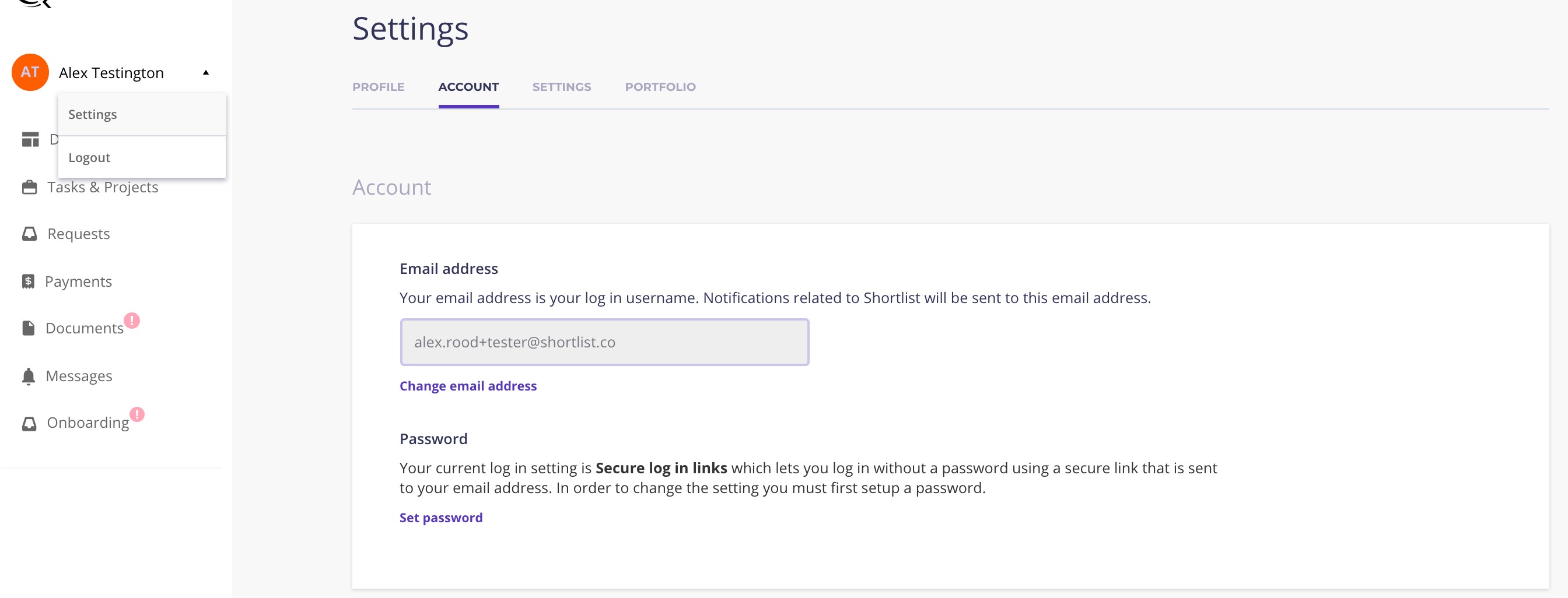Click the Settings page heading
The image size is (1568, 598).
point(410,29)
